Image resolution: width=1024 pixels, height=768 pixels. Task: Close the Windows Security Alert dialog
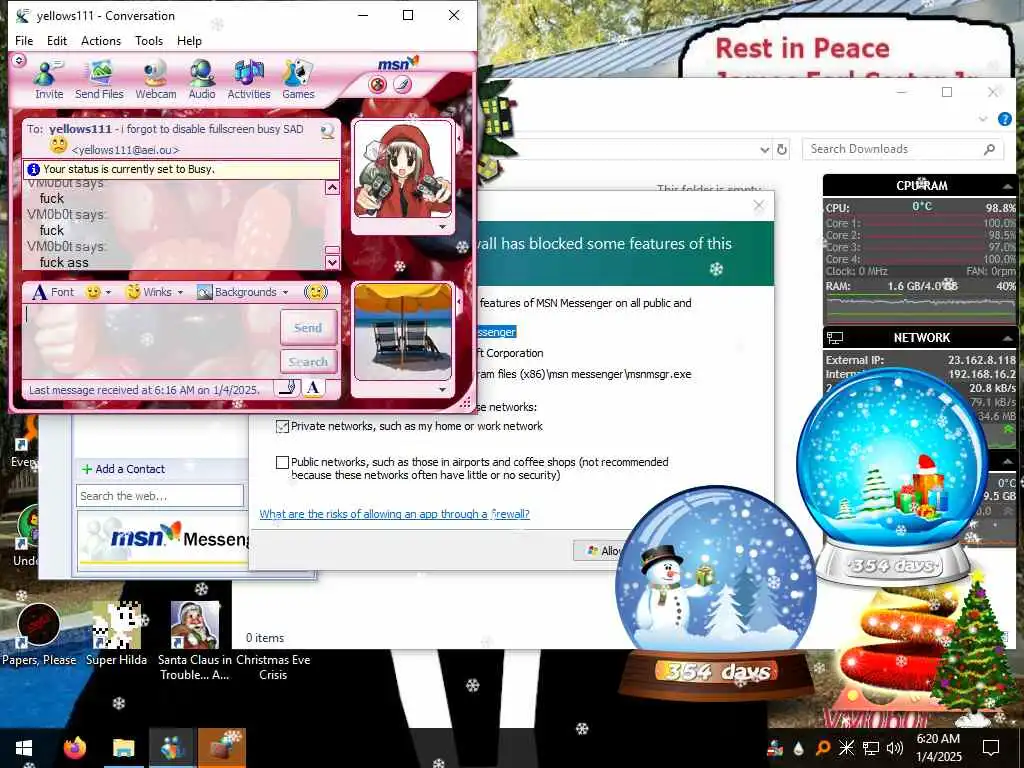point(758,206)
